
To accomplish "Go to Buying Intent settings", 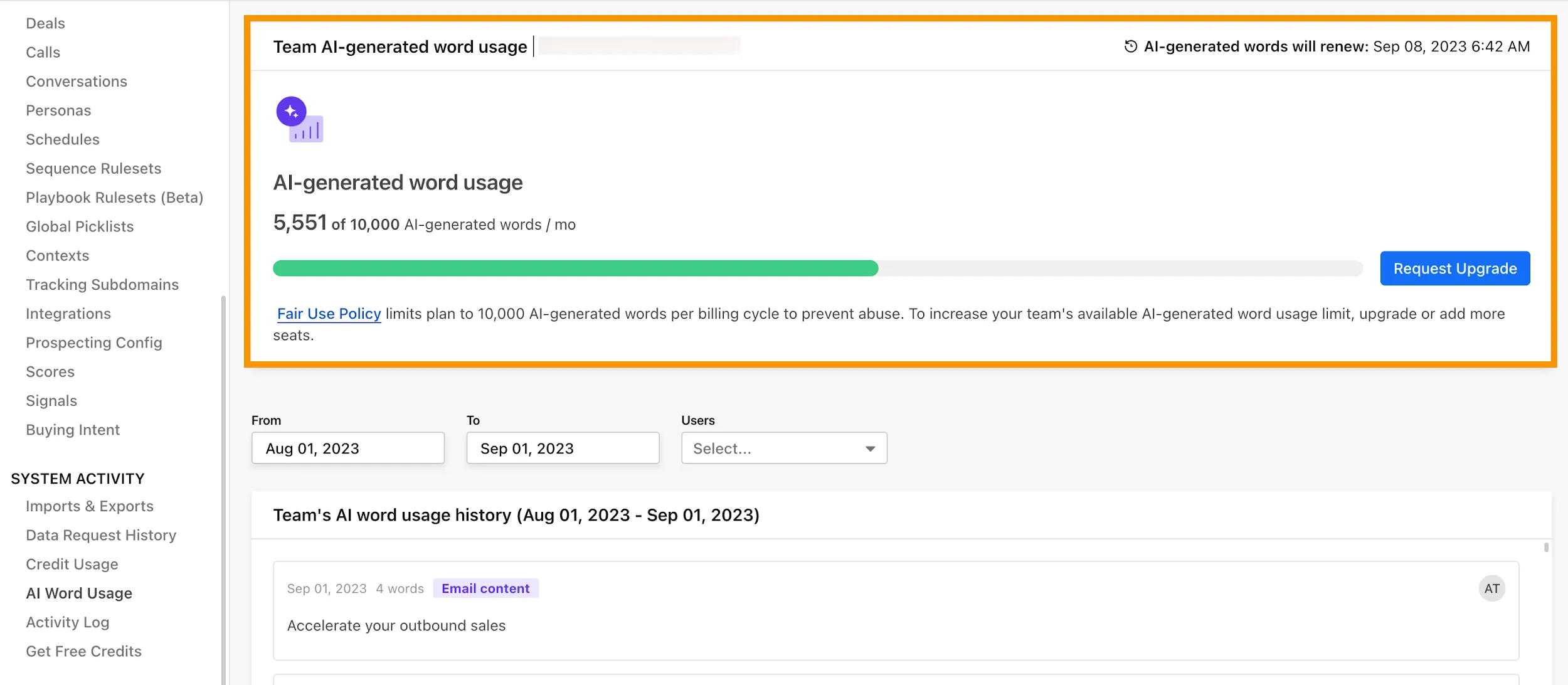I will pos(73,430).
